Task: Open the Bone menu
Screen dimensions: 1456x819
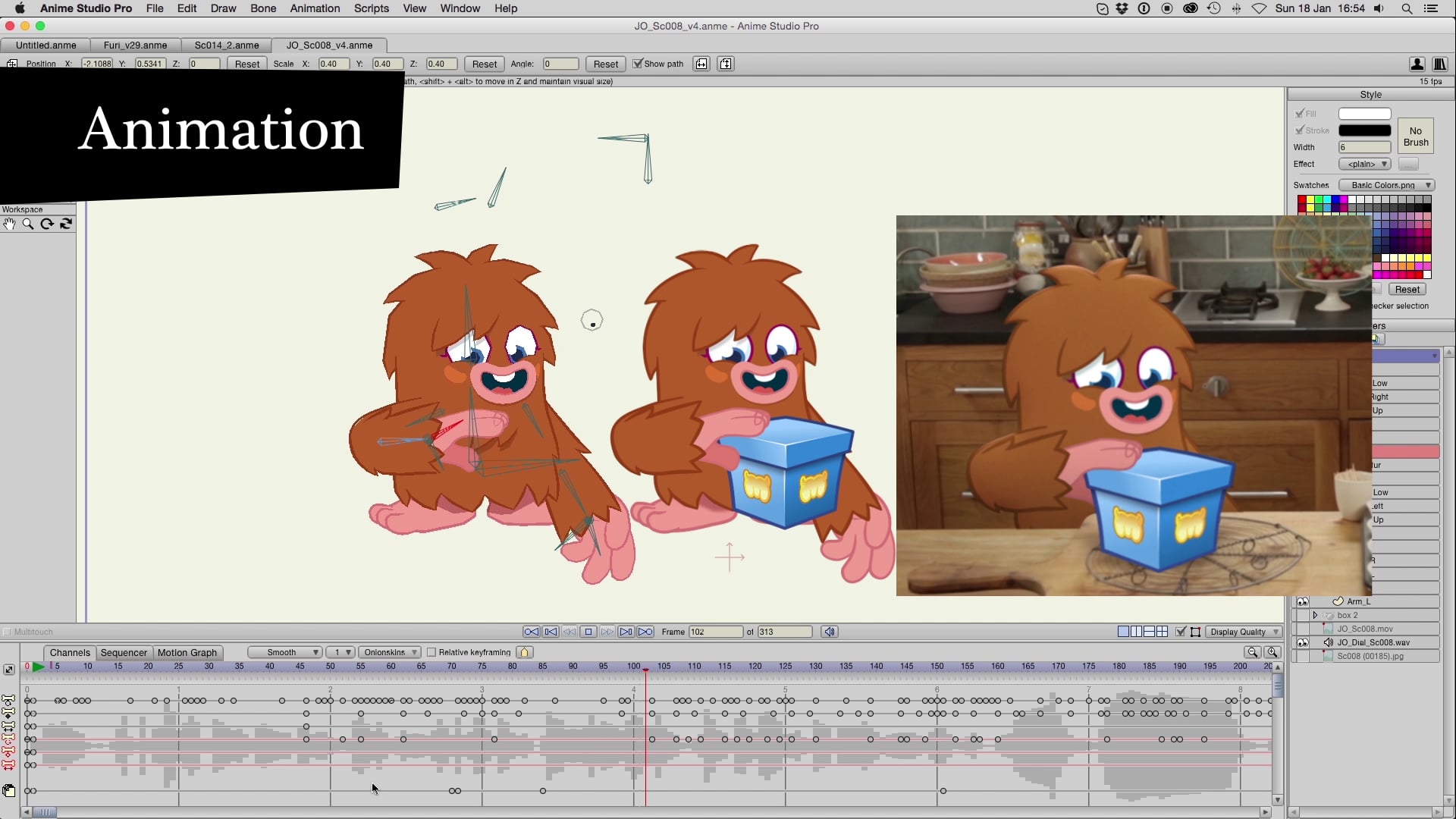Action: 263,8
